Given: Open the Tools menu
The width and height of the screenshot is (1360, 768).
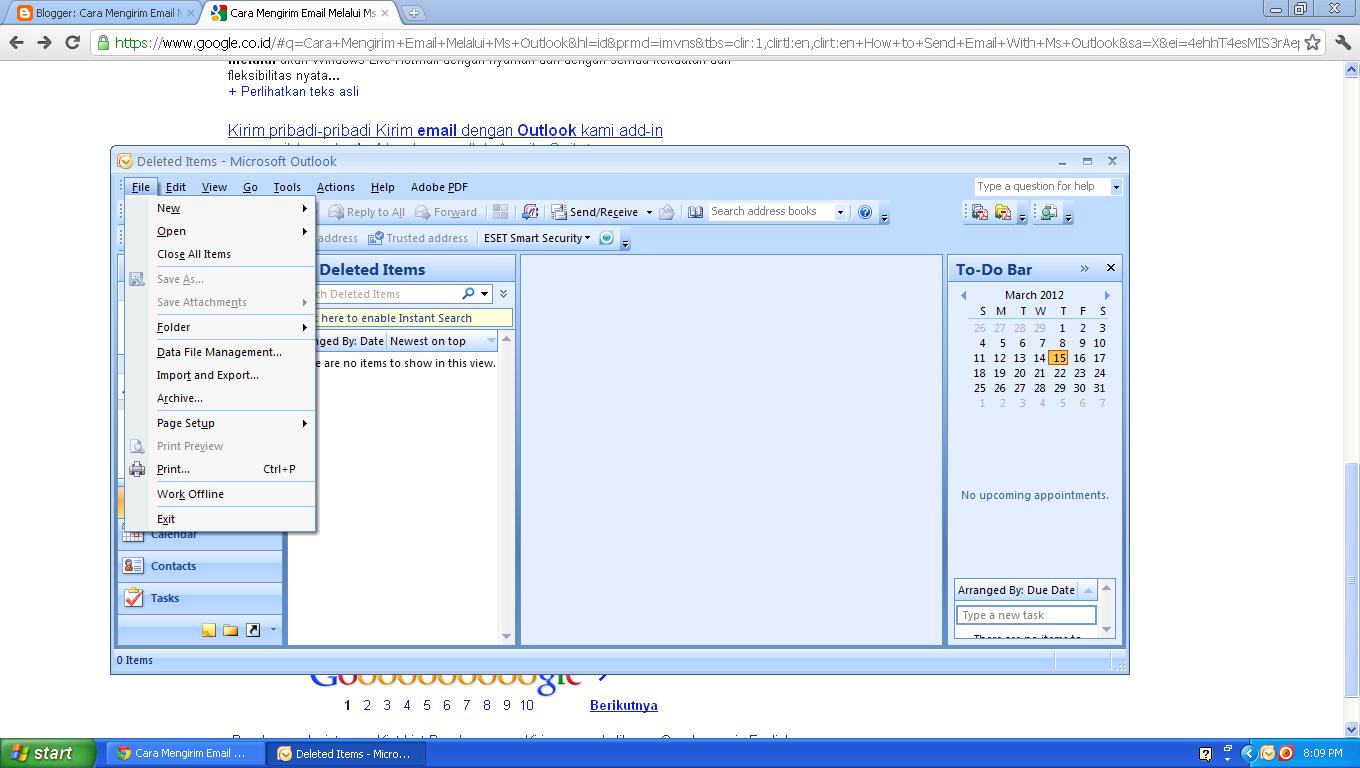Looking at the screenshot, I should pyautogui.click(x=287, y=187).
